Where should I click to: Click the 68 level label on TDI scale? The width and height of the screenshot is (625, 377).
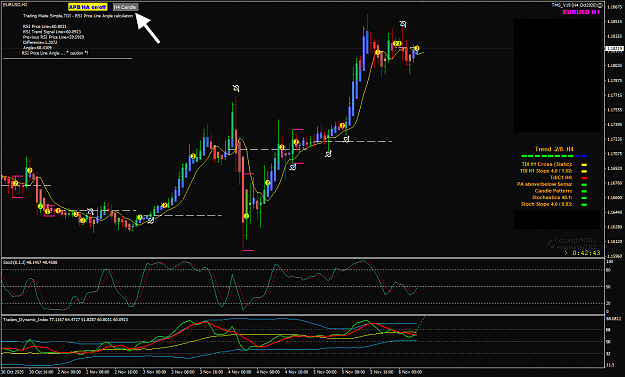coord(608,330)
